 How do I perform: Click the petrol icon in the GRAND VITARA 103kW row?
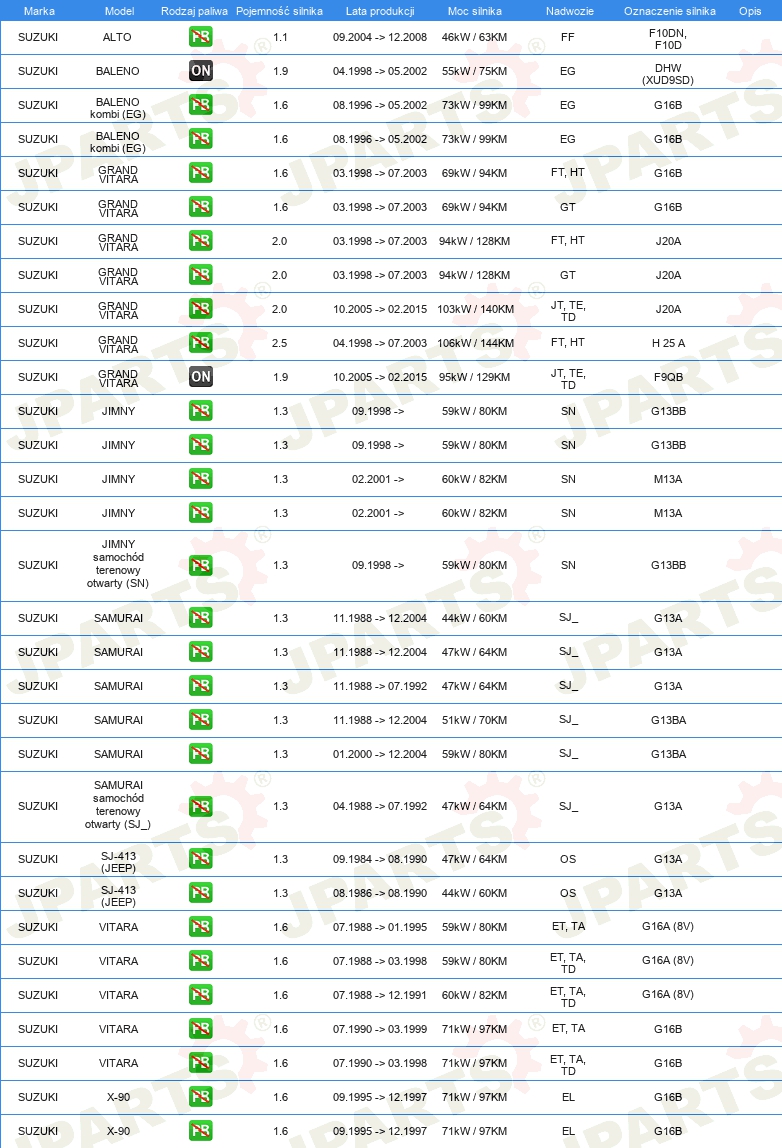[x=201, y=309]
